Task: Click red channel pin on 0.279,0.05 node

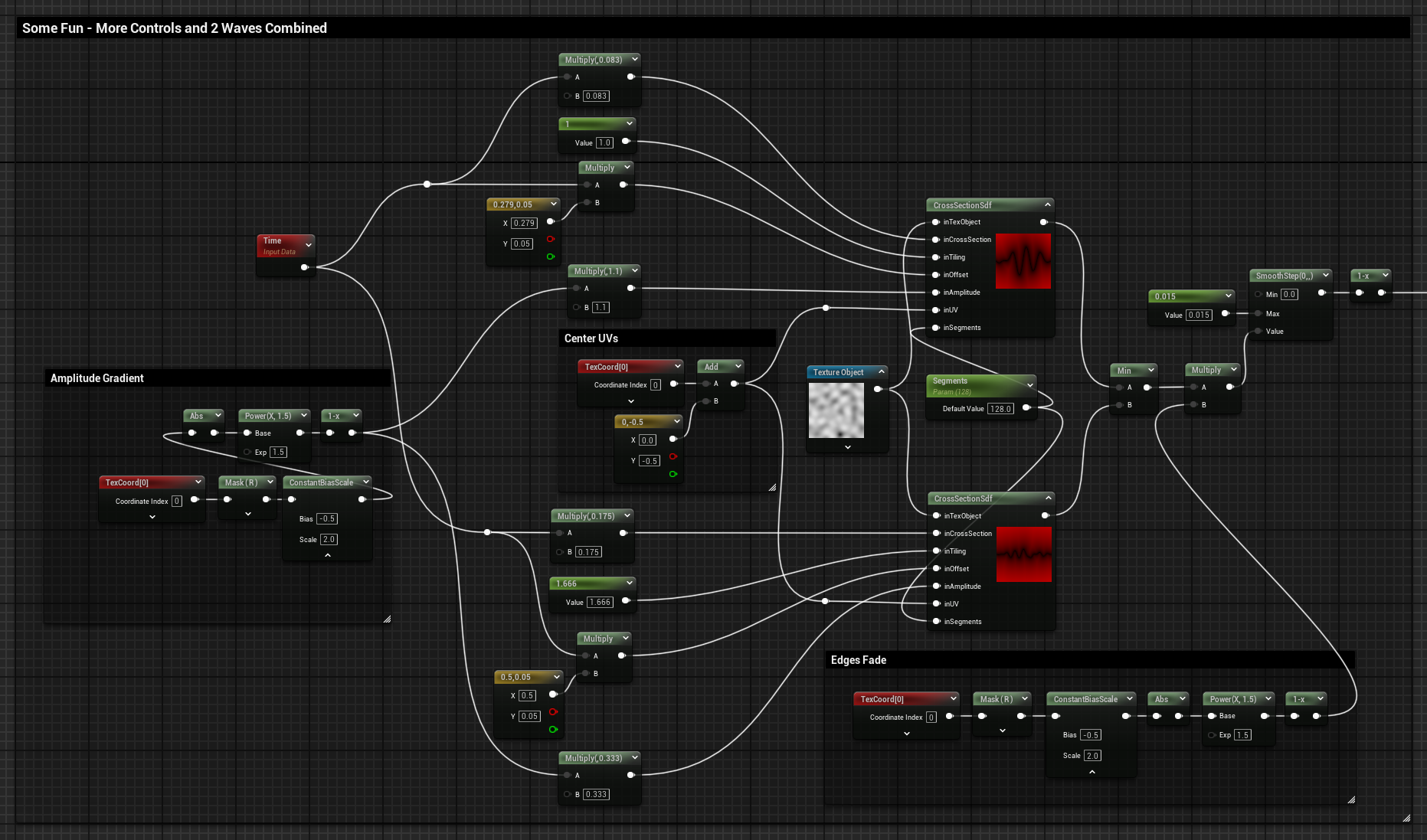Action: click(x=550, y=240)
